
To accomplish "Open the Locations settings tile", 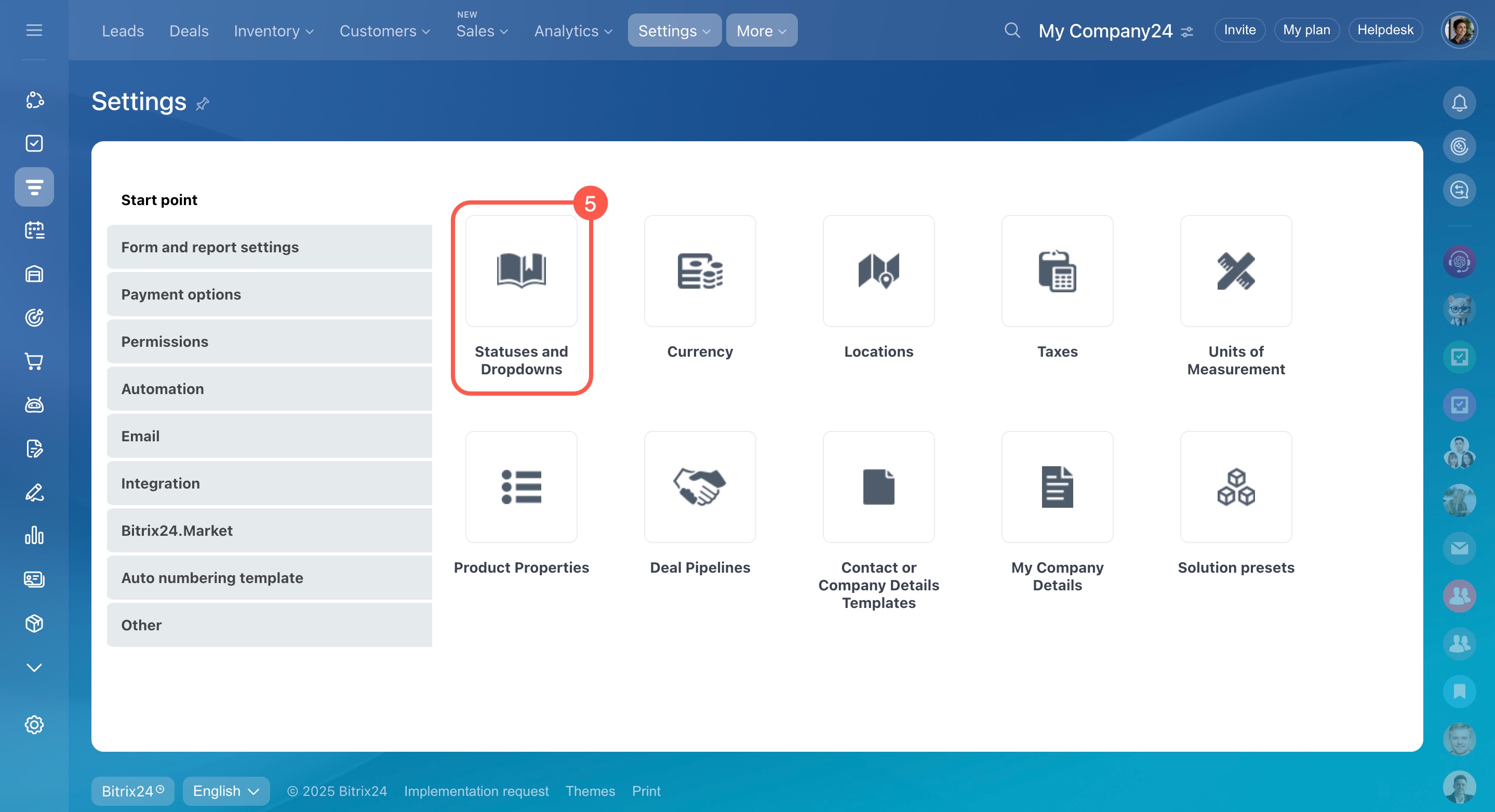I will pos(878,271).
